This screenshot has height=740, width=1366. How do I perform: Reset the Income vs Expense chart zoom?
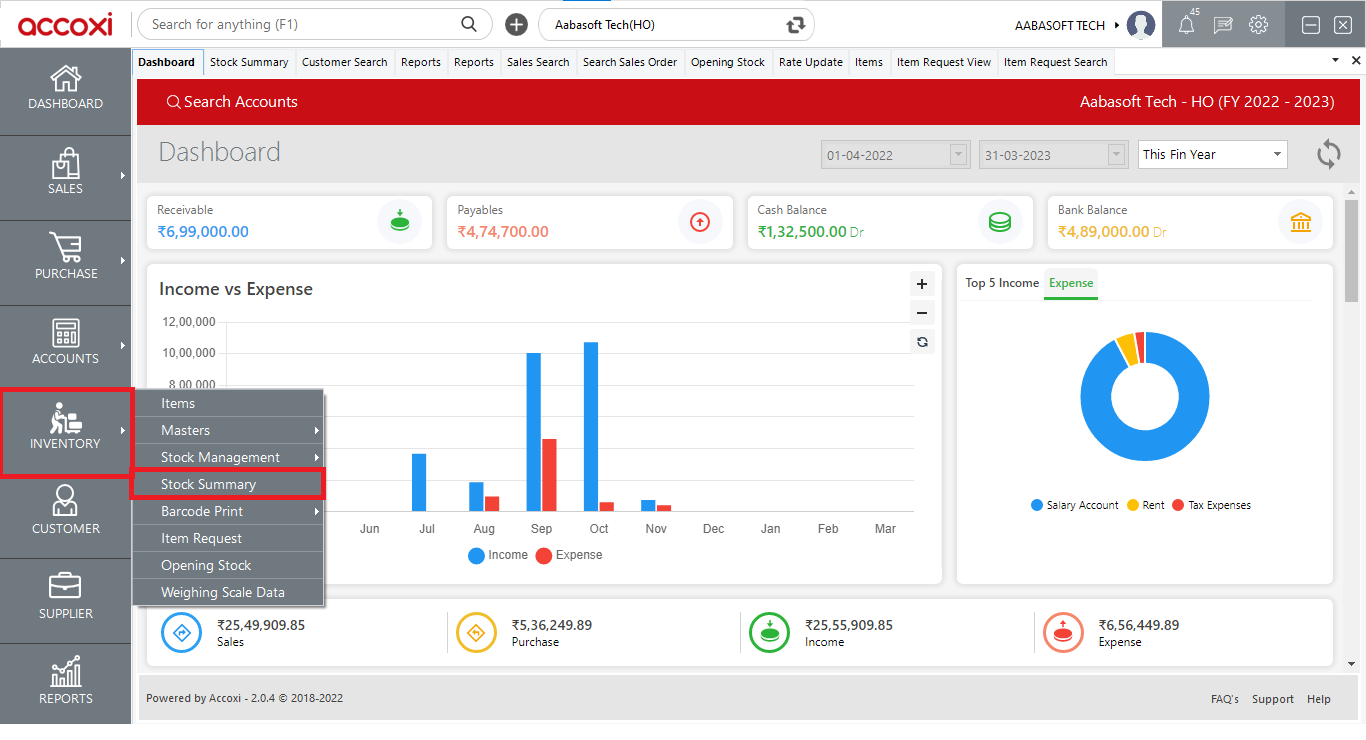922,341
